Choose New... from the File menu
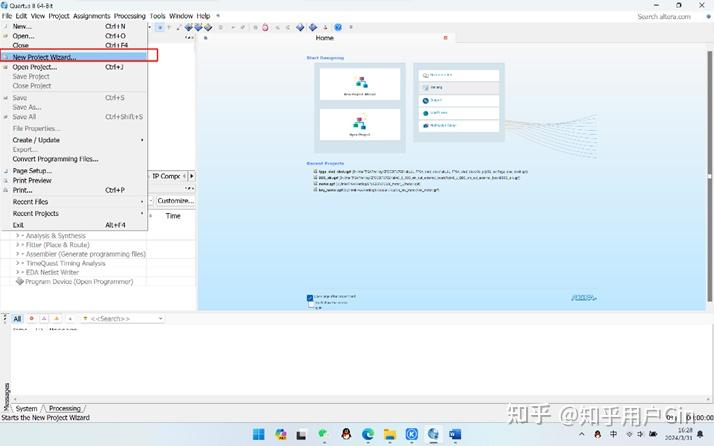Viewport: 714px width, 446px height. 74,26
